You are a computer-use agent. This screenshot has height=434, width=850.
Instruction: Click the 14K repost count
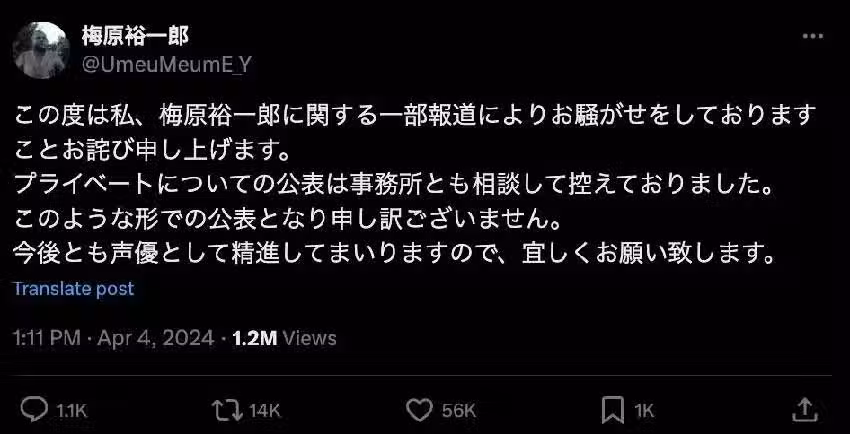click(265, 411)
